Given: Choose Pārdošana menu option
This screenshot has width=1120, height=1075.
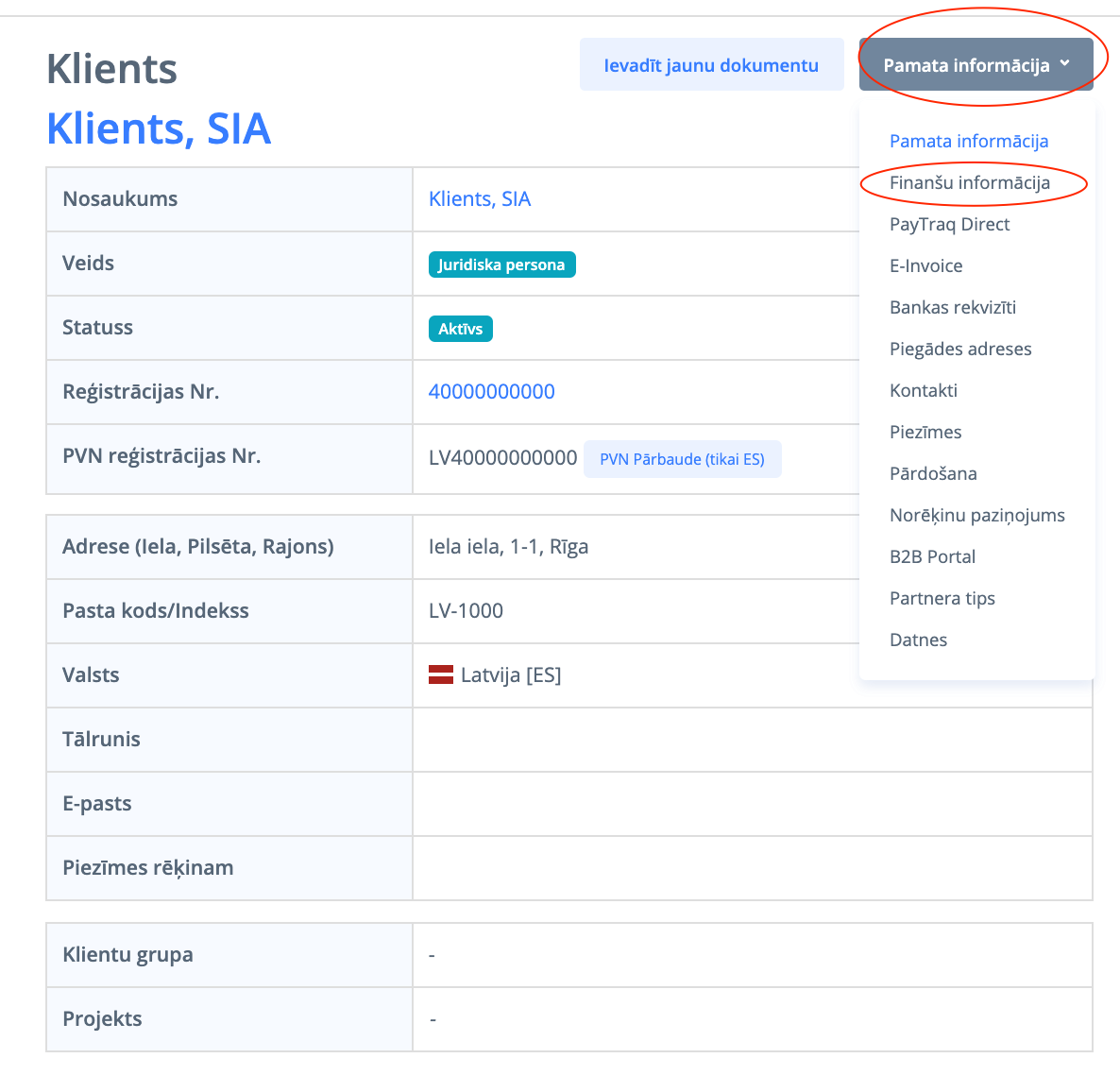Looking at the screenshot, I should tap(932, 473).
